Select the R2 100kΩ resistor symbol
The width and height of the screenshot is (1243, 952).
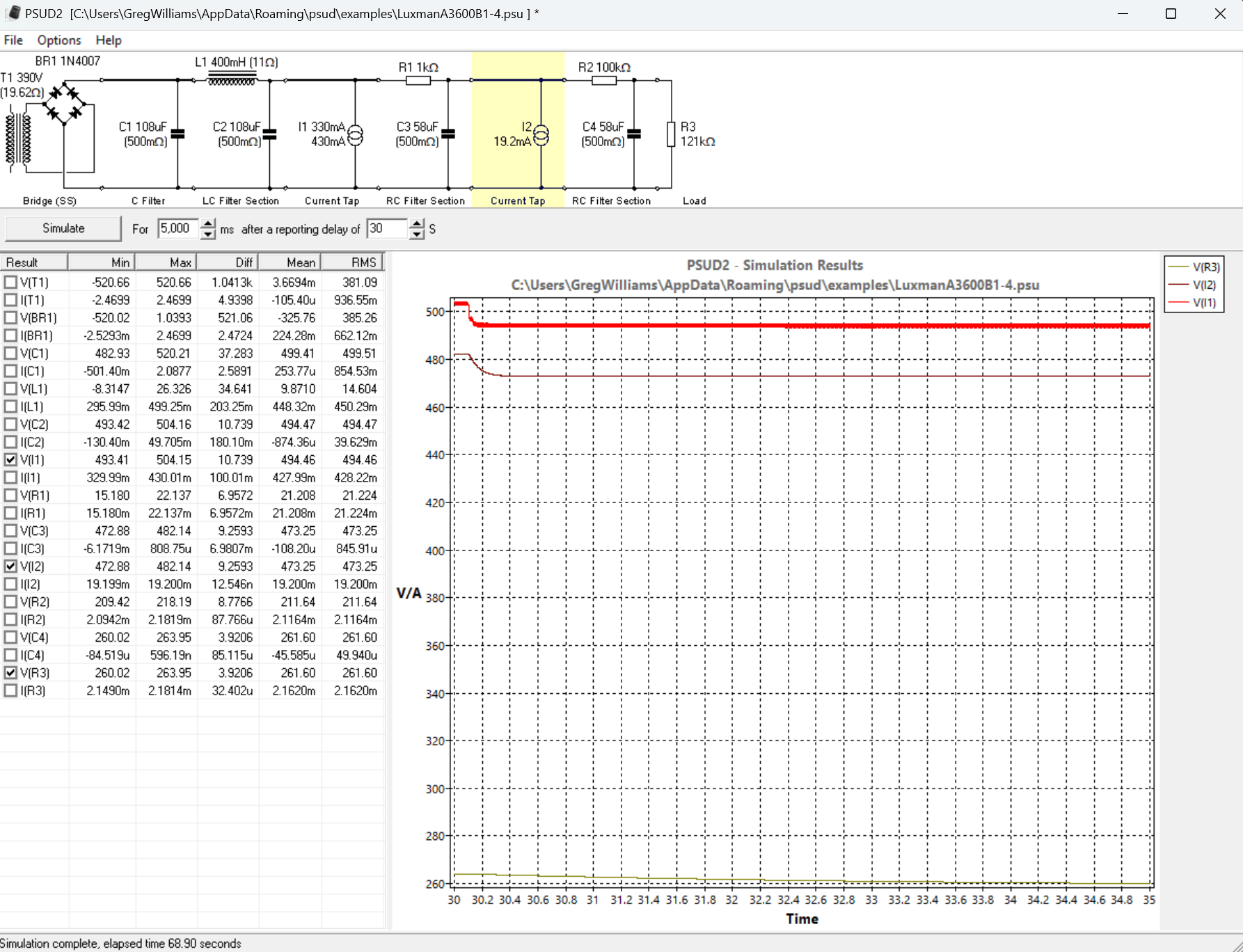[x=604, y=81]
